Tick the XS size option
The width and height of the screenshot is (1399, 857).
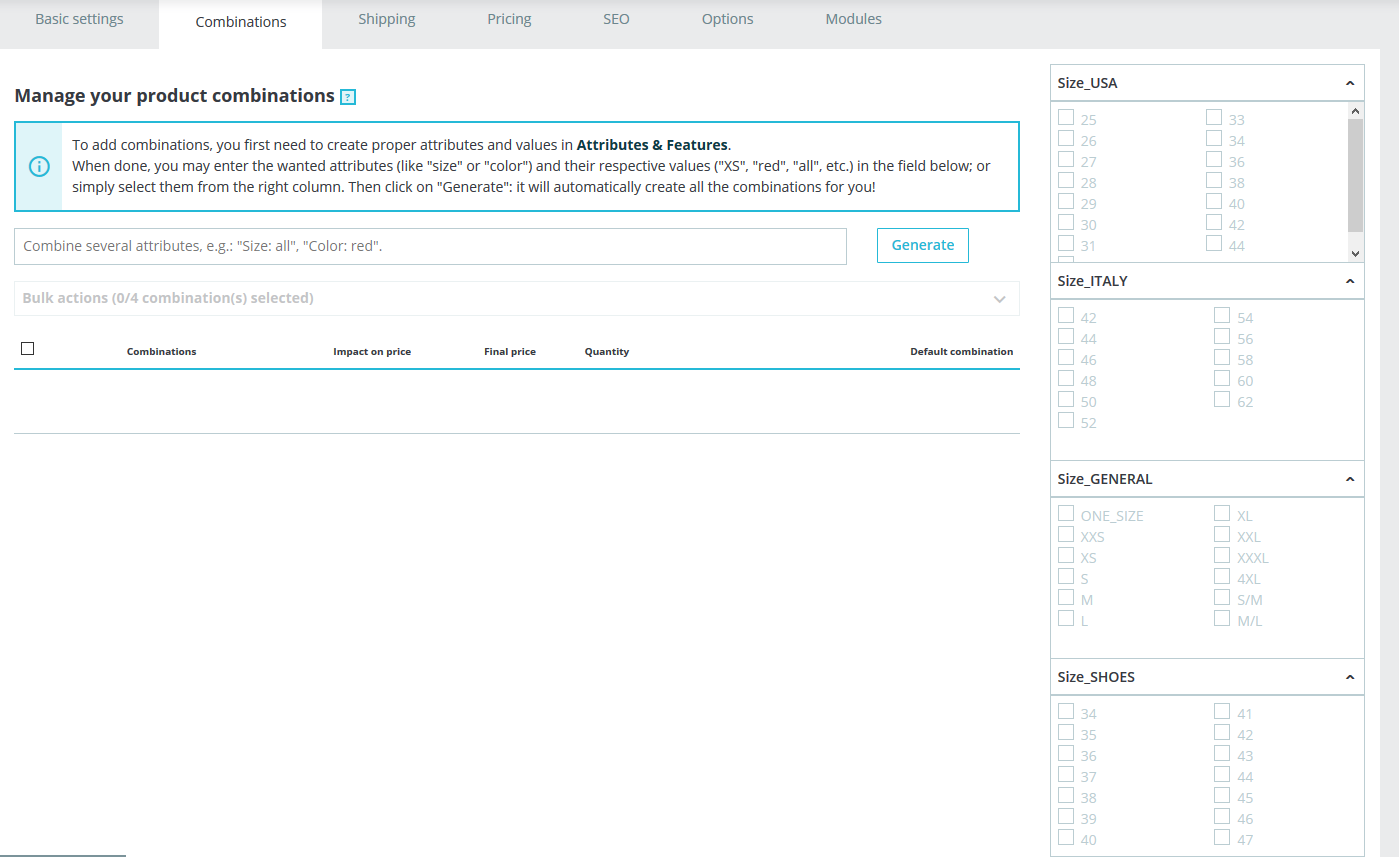[x=1066, y=555]
